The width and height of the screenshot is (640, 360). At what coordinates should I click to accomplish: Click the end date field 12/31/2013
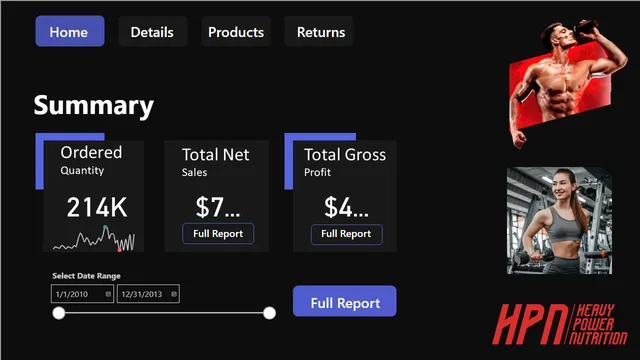coord(148,294)
